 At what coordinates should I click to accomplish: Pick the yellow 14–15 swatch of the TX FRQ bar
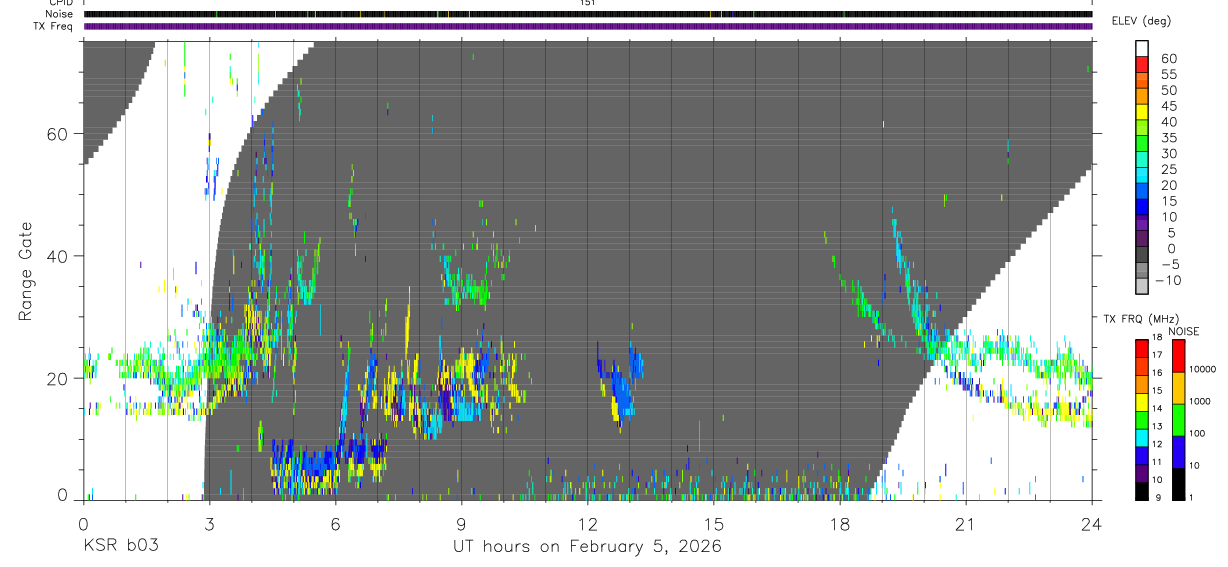click(x=1142, y=401)
